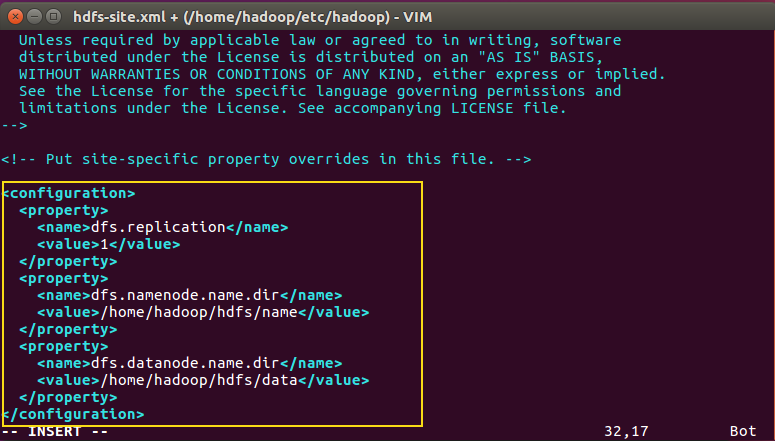
Task: Click the "AS IS" BASIS text
Action: 528,57
